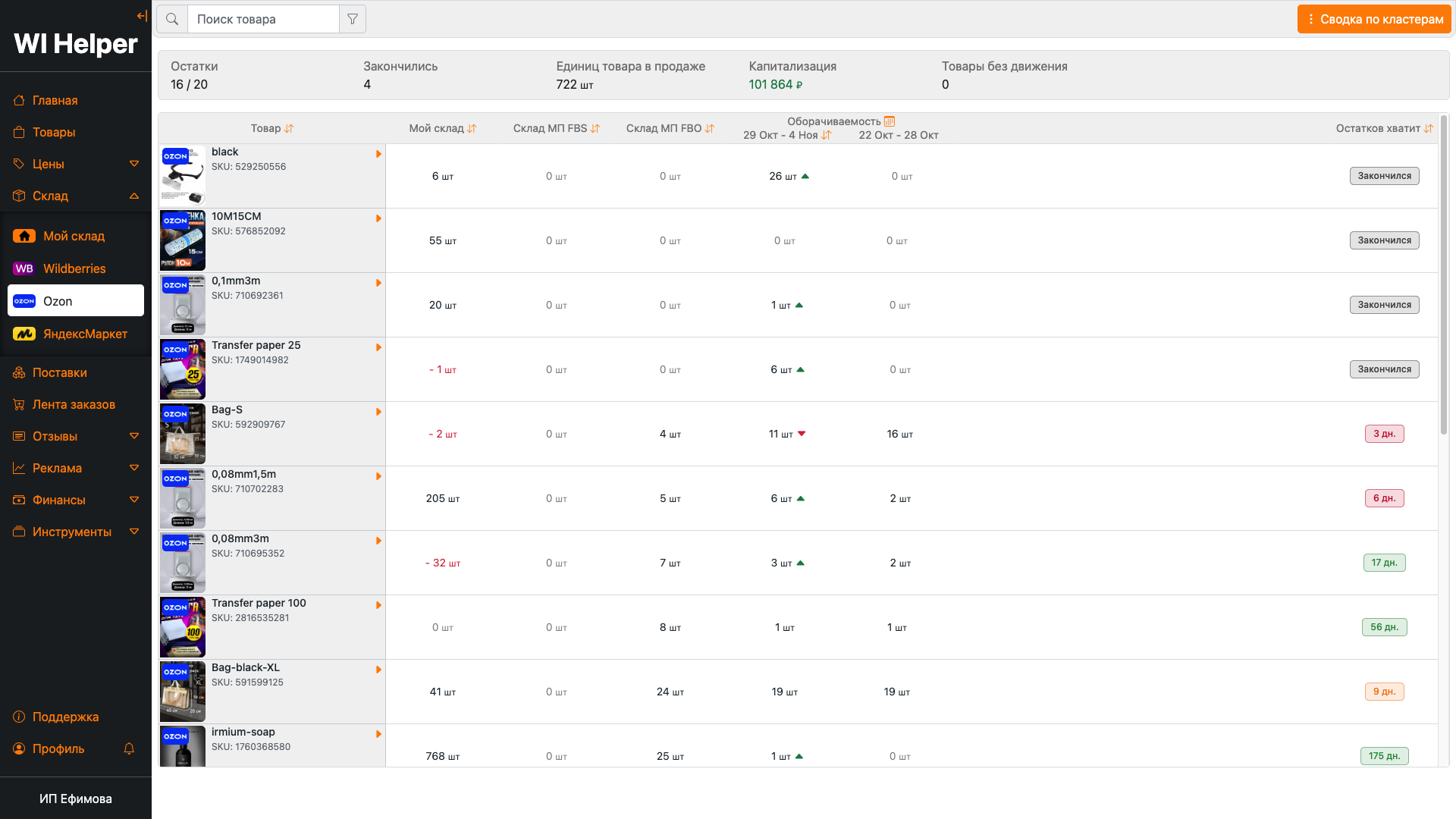Expand details arrow for black product

378,154
